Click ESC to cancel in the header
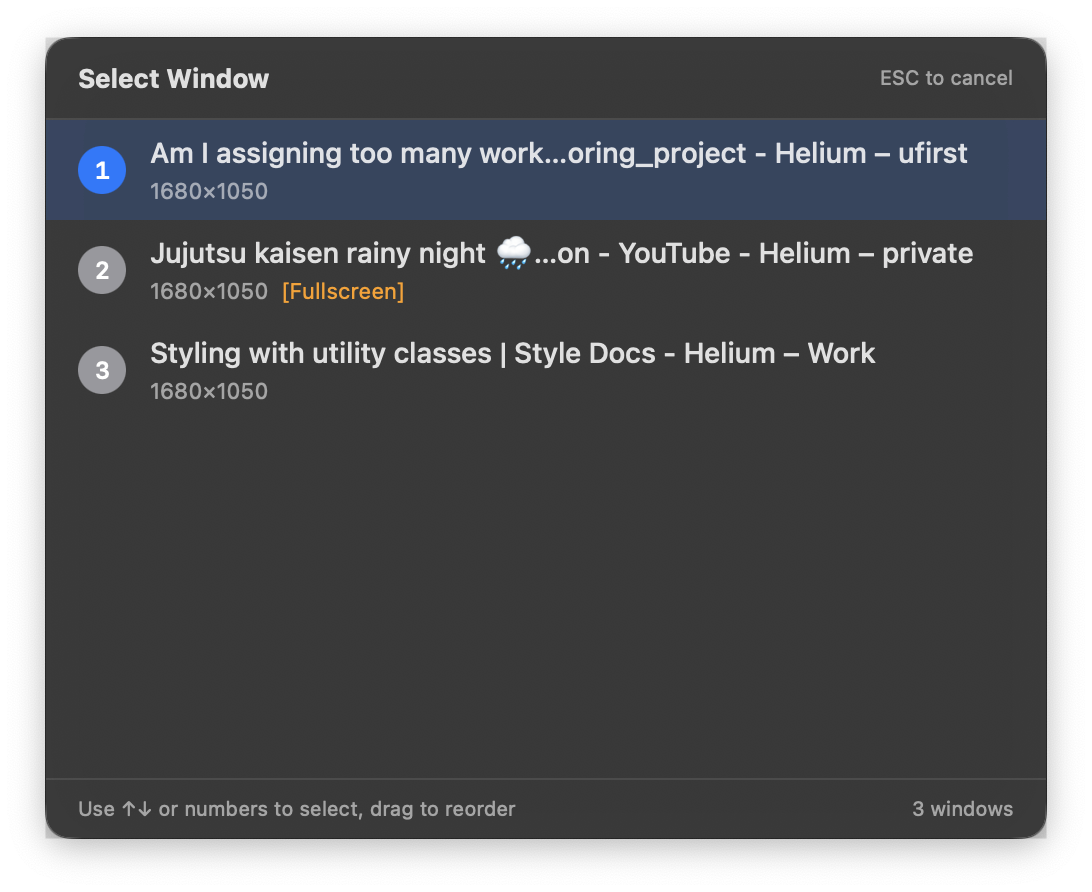1092x892 pixels. (x=946, y=78)
